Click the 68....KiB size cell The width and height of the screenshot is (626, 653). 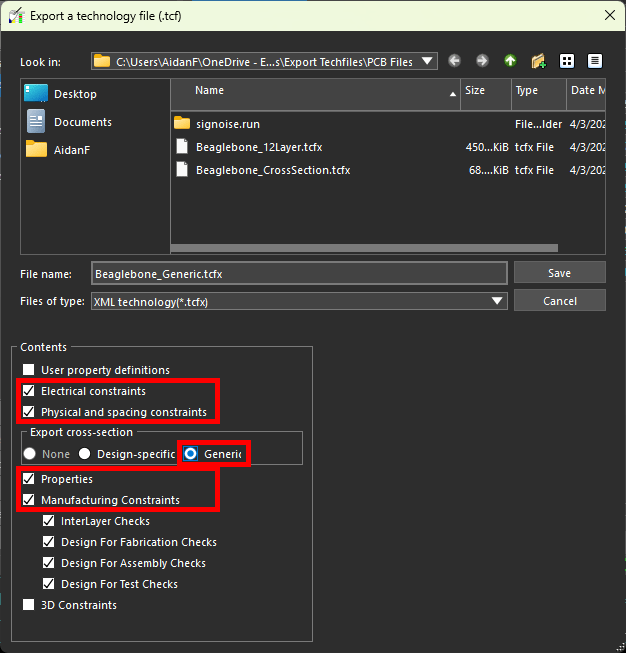click(488, 170)
